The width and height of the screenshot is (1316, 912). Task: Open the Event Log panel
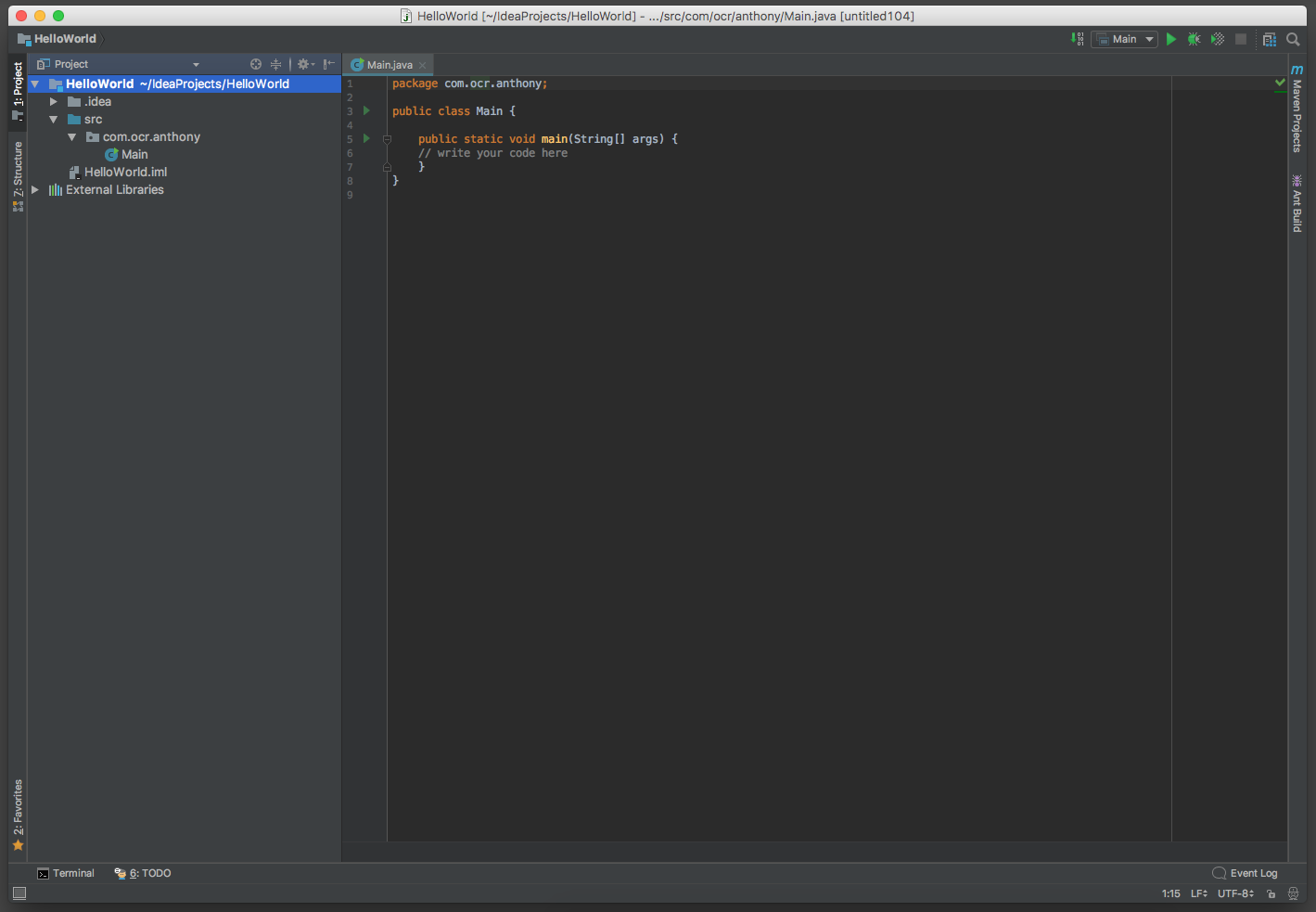point(1245,873)
